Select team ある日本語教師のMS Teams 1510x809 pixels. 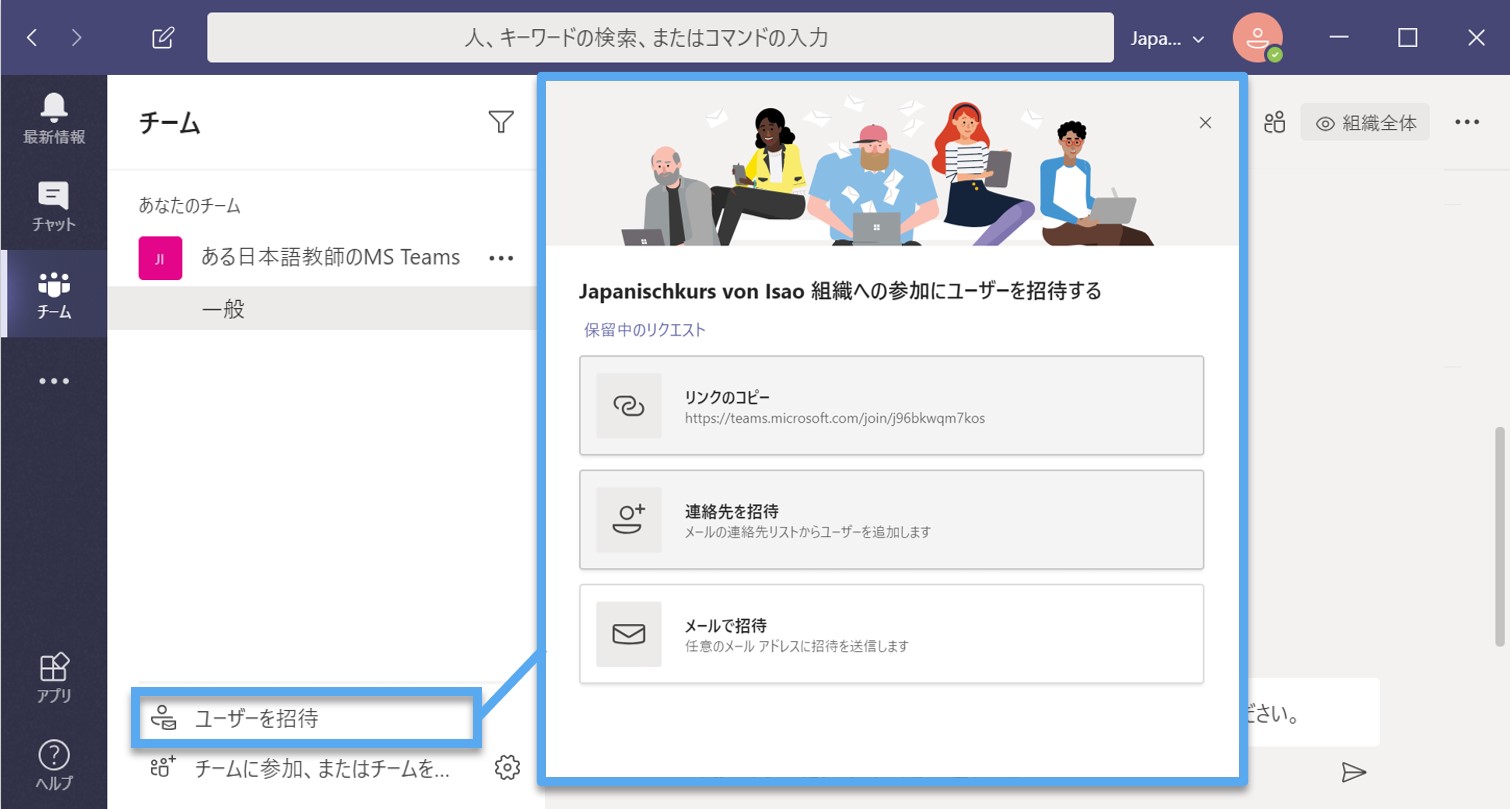click(x=330, y=257)
